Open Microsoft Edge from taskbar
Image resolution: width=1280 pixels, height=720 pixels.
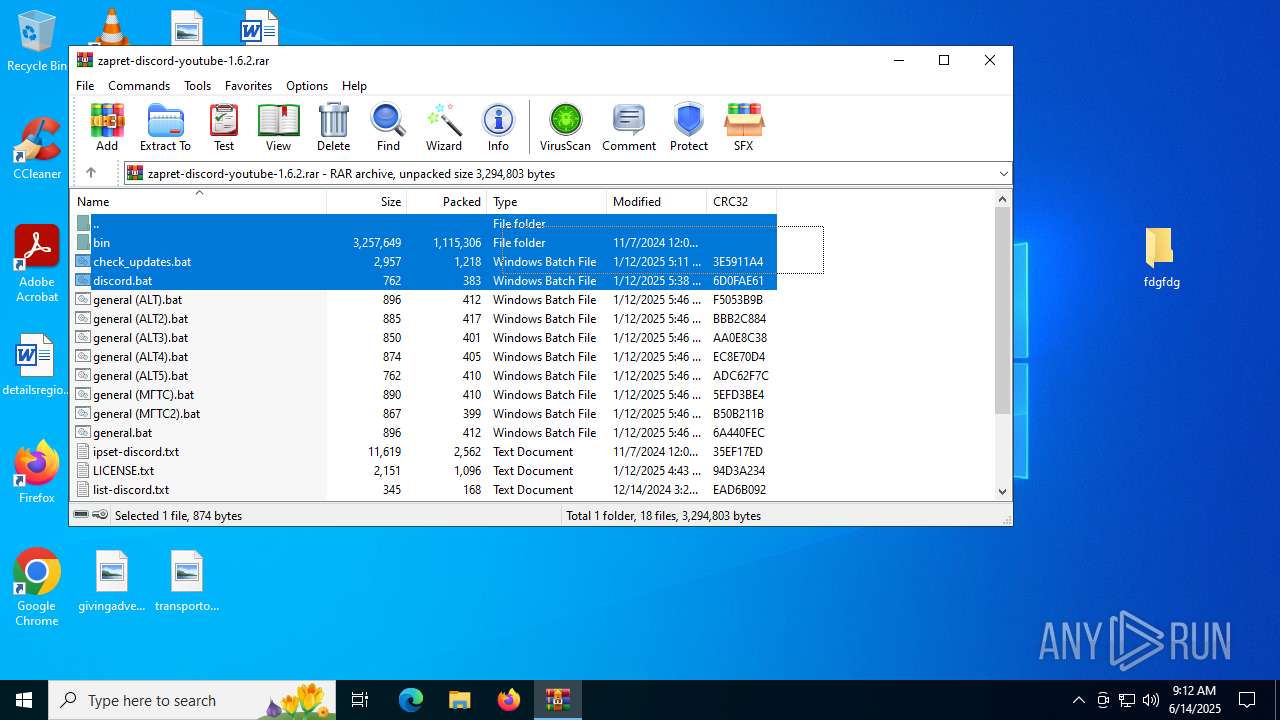[x=411, y=700]
